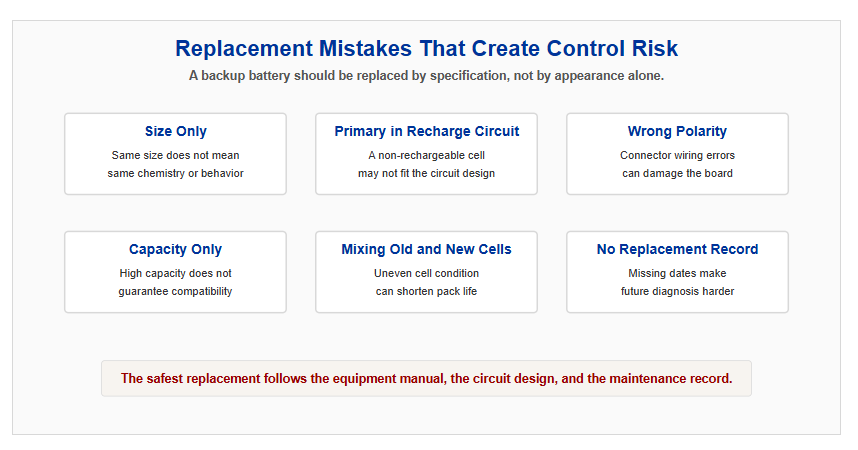The width and height of the screenshot is (858, 450).
Task: Click the 'Wrong Polarity' card heading
Action: click(677, 131)
